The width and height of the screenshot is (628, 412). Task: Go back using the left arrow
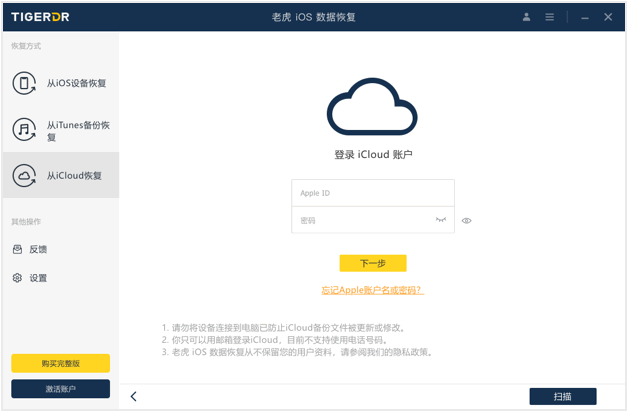[134, 397]
